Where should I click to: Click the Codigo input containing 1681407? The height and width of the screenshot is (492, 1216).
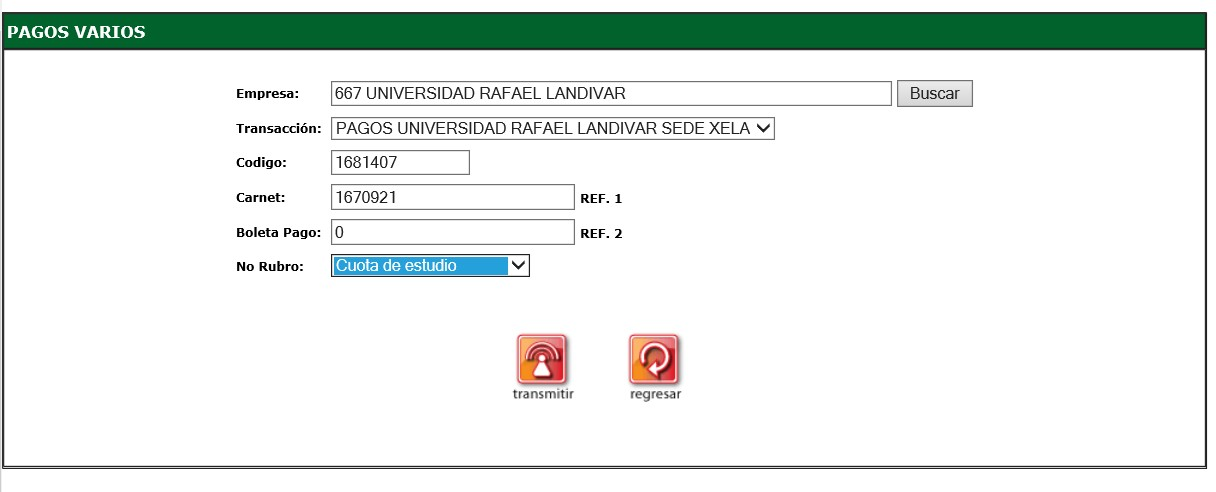tap(399, 162)
